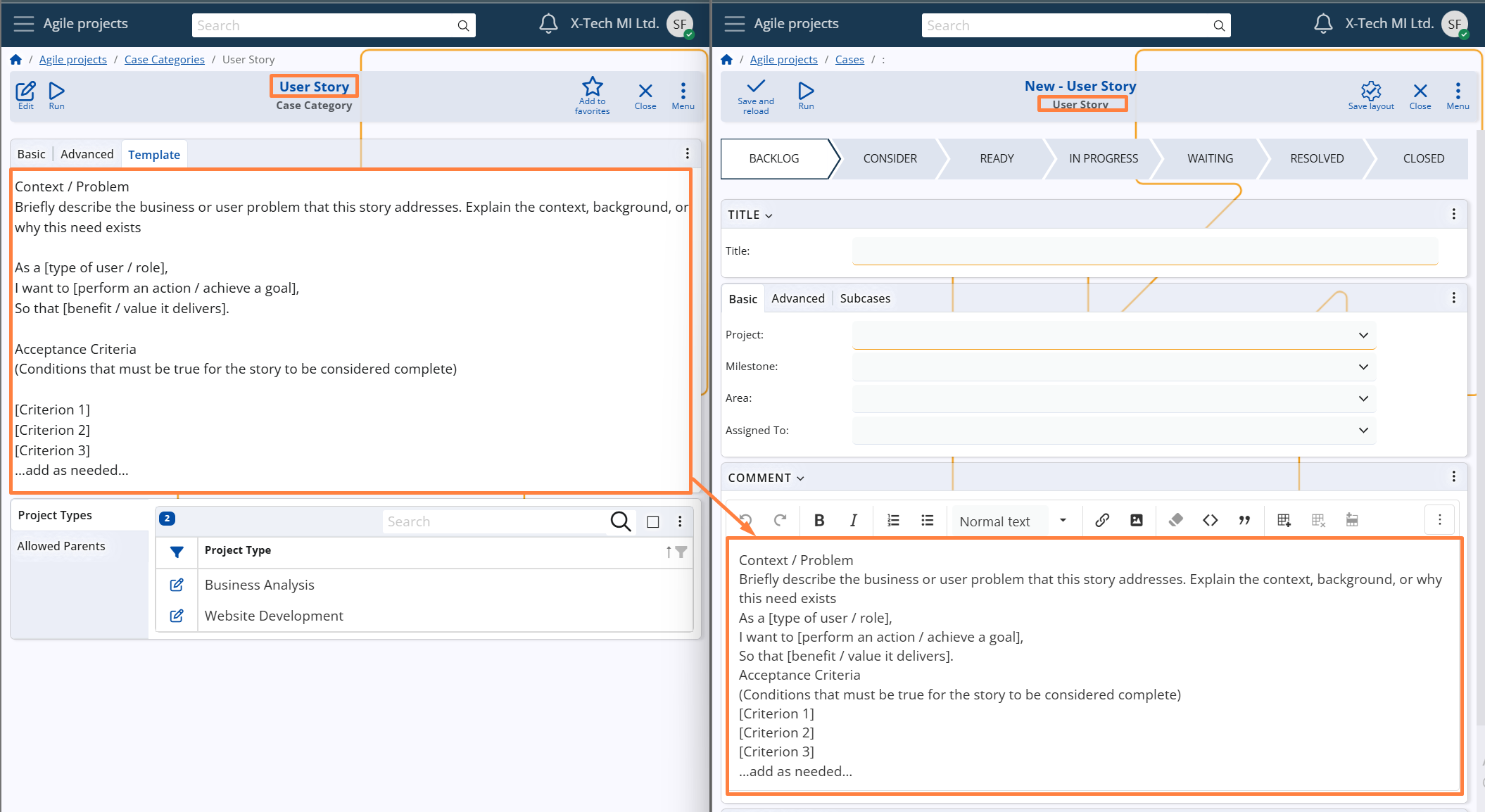Toggle the numbered list formatting

pyautogui.click(x=893, y=521)
